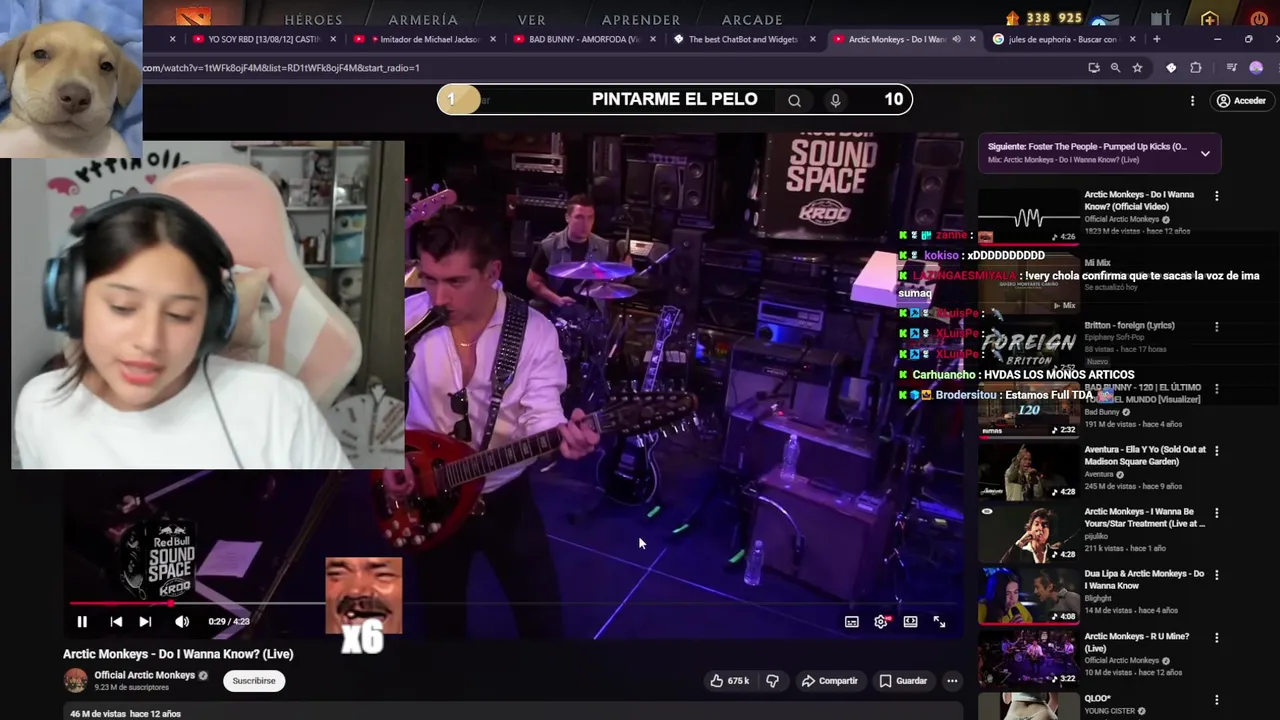Start voice search with microphone icon
This screenshot has width=1280, height=720.
(835, 100)
